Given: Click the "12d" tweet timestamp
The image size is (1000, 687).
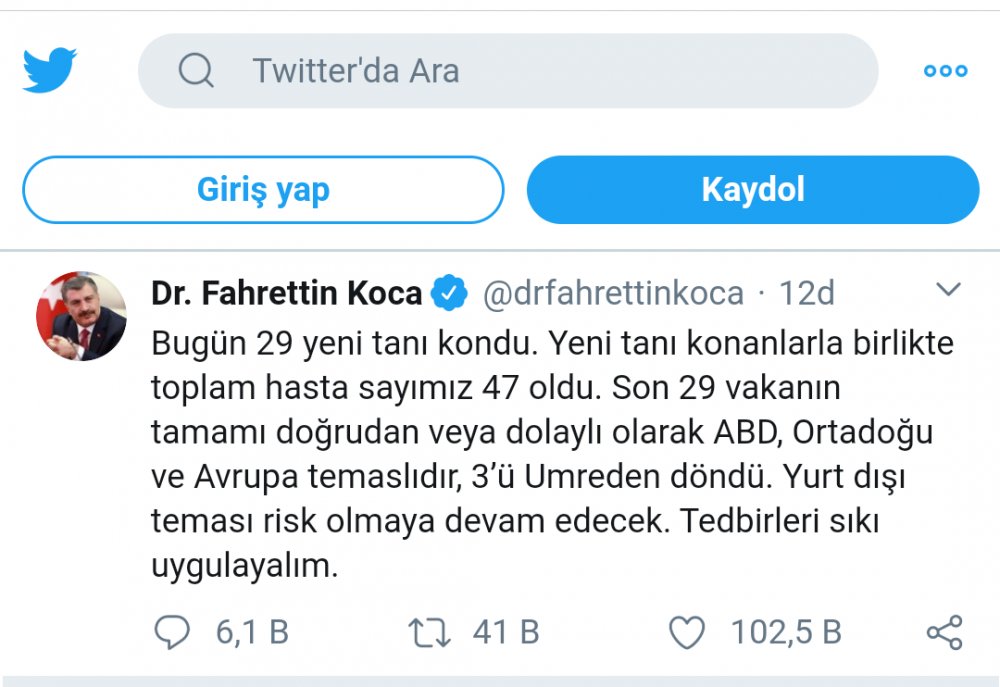Looking at the screenshot, I should (x=806, y=294).
